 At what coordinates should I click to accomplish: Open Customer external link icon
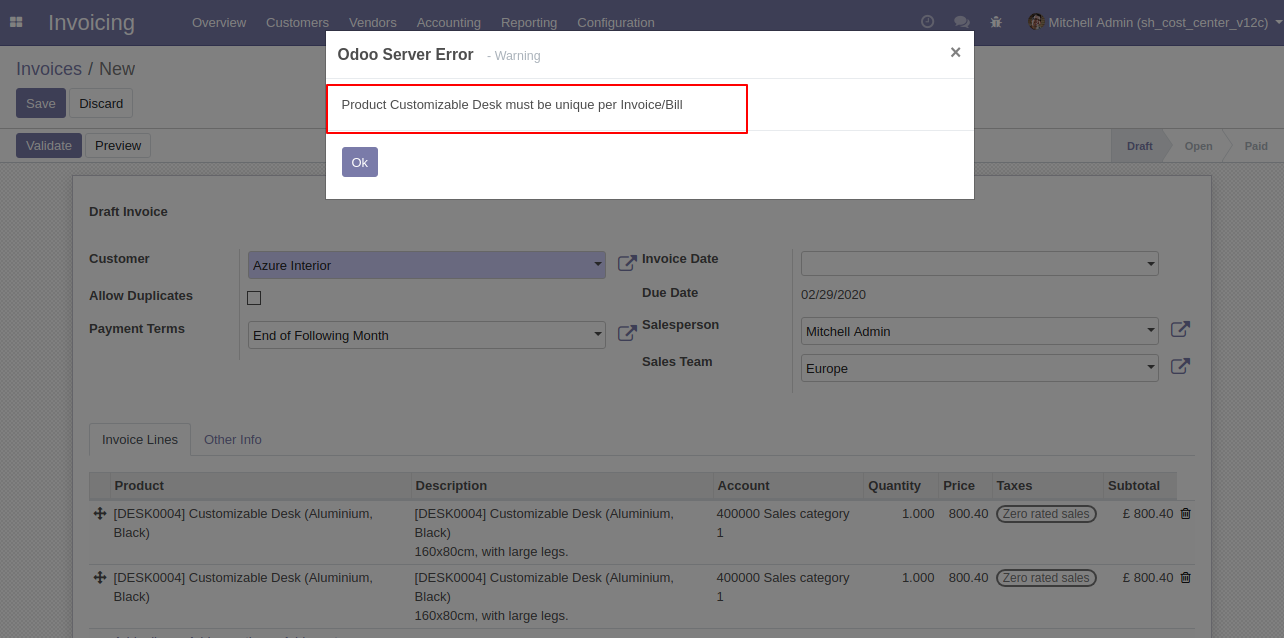tap(627, 264)
